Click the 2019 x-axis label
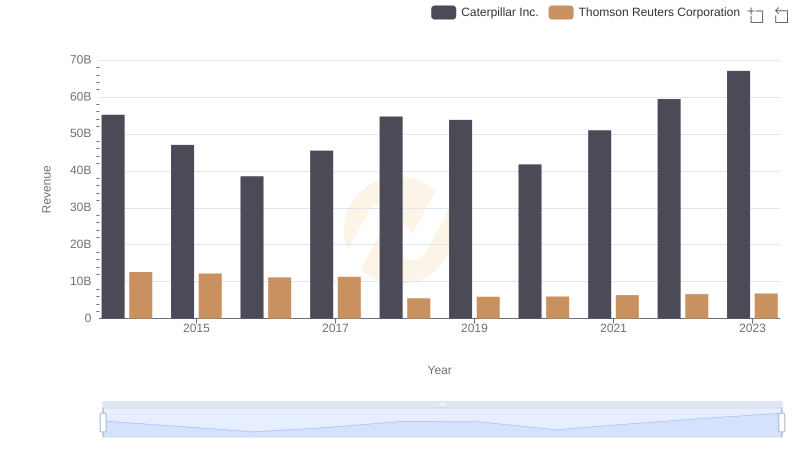This screenshot has height=461, width=800. [x=474, y=328]
